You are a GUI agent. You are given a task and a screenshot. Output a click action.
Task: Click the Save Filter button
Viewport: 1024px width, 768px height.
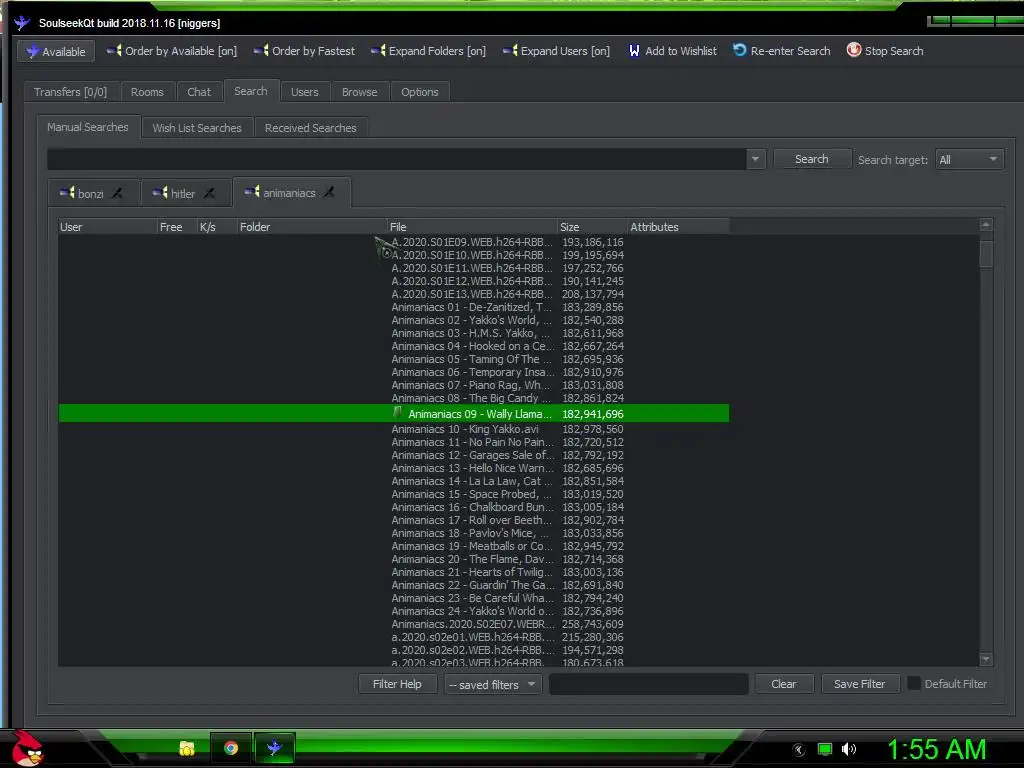(x=859, y=684)
